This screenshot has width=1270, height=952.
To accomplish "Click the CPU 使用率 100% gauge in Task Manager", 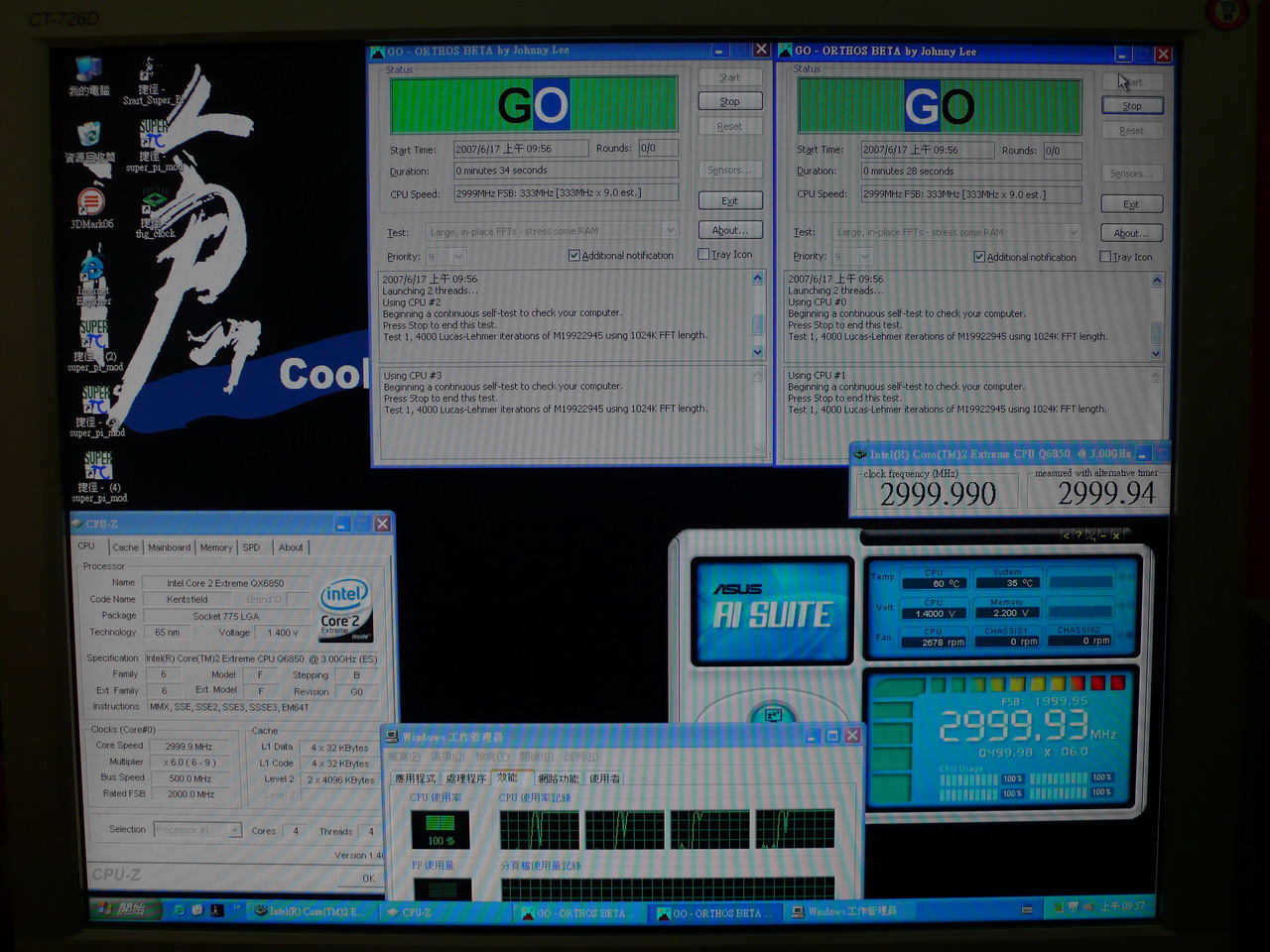I will tap(440, 830).
